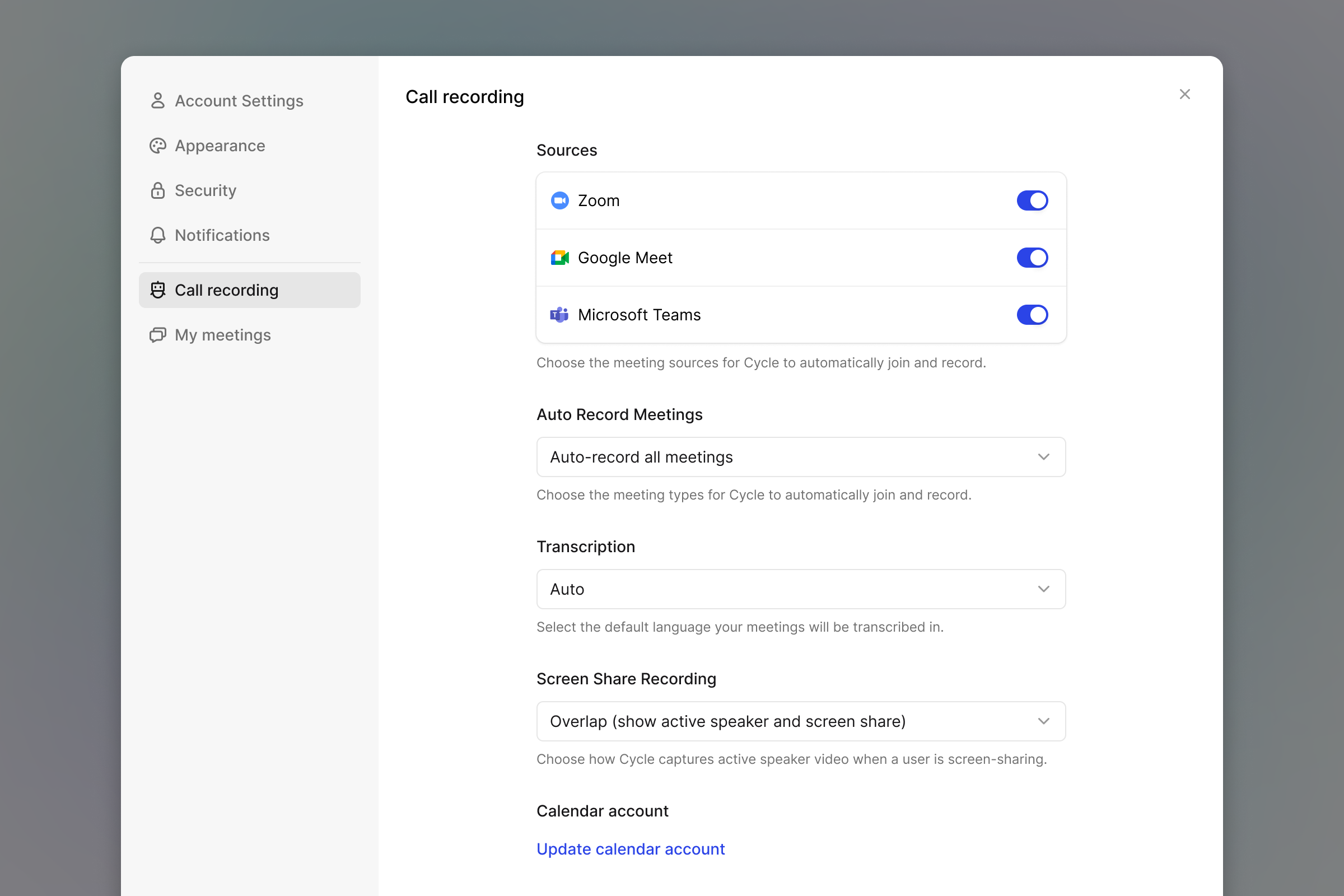Click the Security lock icon
This screenshot has height=896, width=1344.
158,190
